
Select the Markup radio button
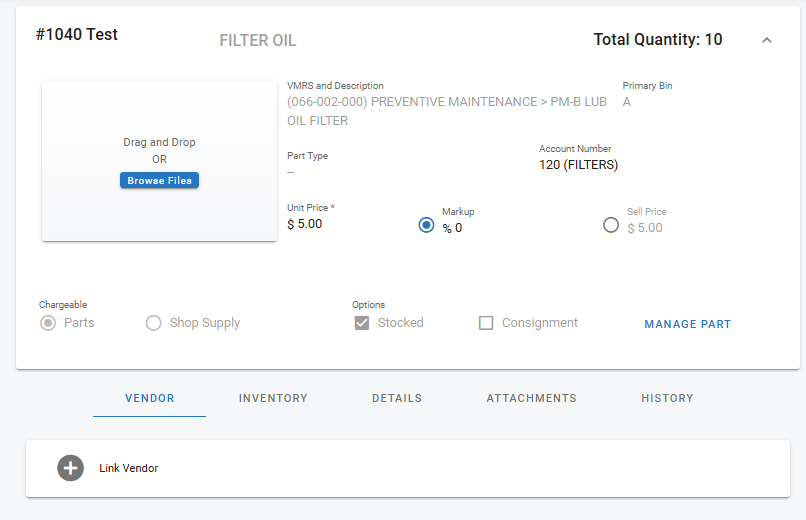(x=427, y=226)
